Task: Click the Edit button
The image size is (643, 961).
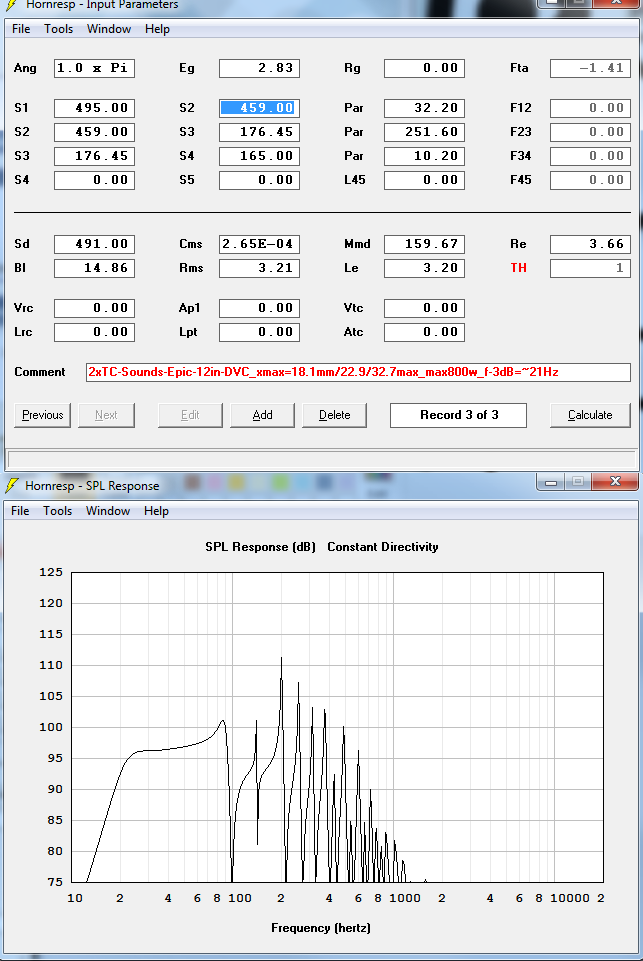Action: [190, 415]
